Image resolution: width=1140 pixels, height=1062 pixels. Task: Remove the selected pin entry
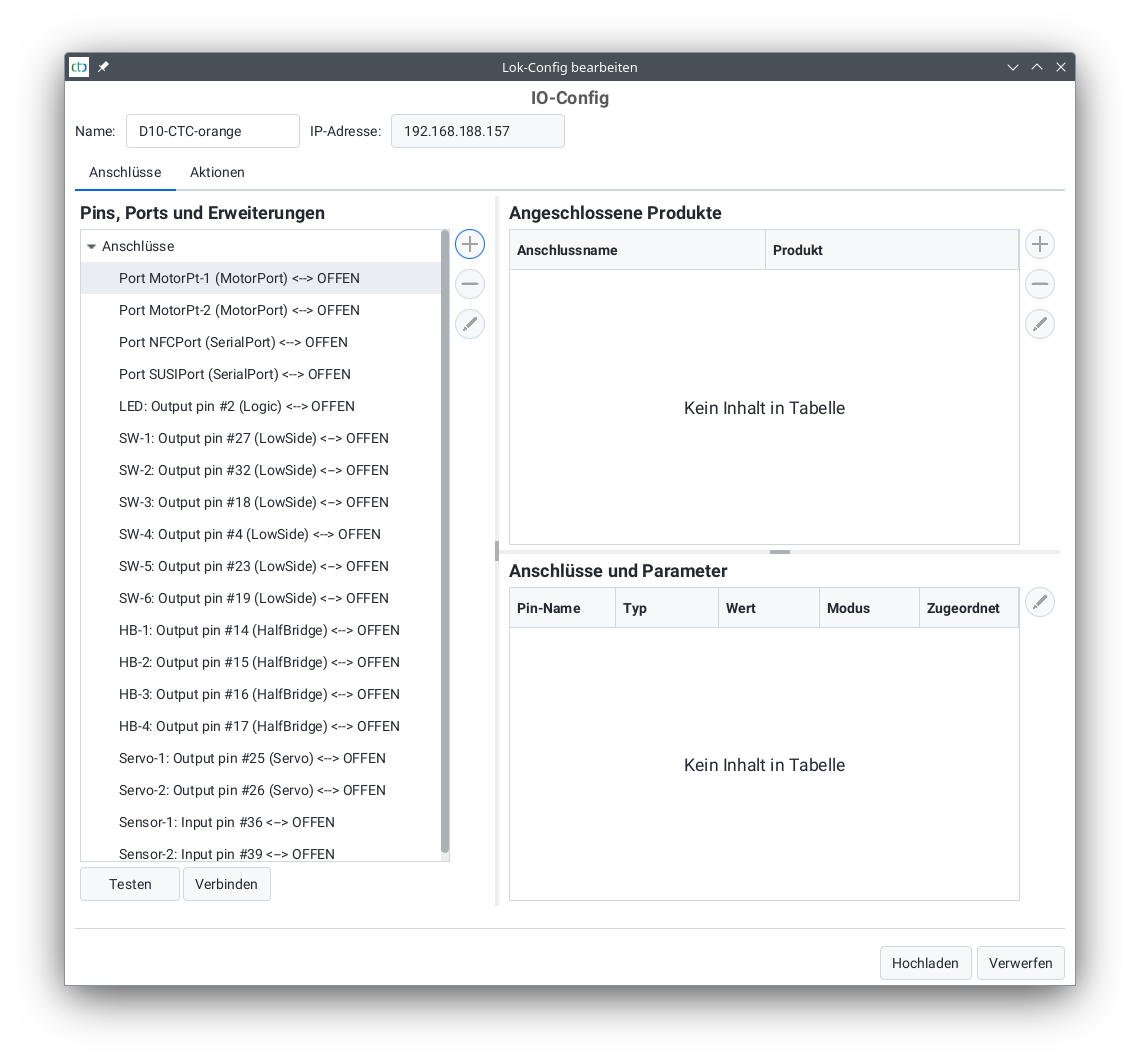[469, 283]
